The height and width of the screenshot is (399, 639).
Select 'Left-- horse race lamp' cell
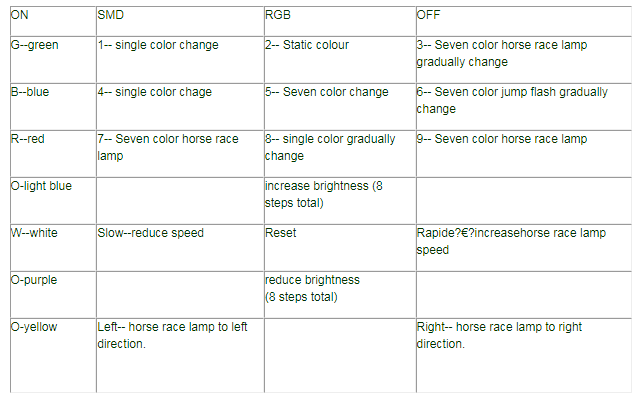(x=180, y=355)
